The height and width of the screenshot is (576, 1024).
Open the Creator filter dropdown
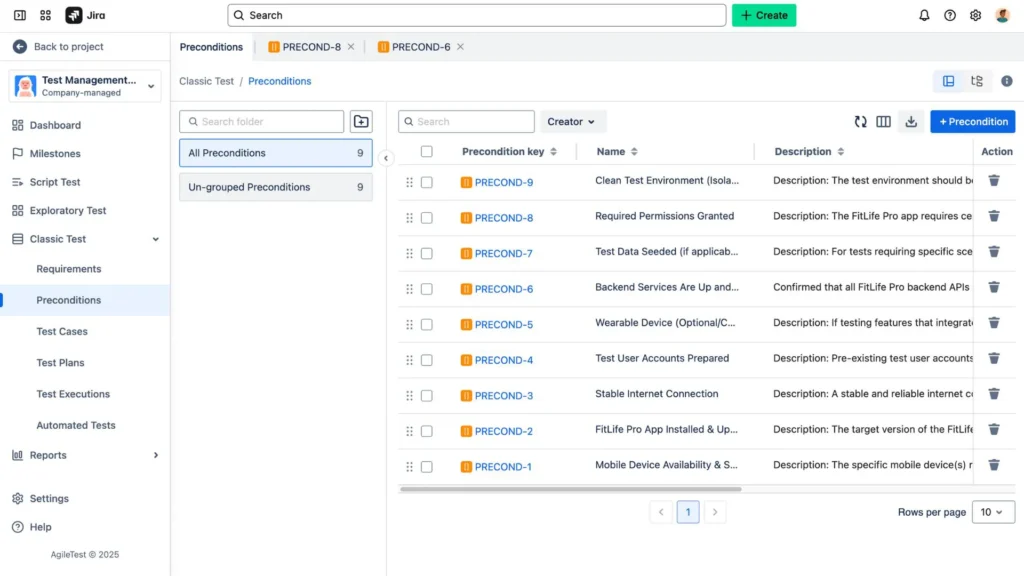[x=573, y=122]
